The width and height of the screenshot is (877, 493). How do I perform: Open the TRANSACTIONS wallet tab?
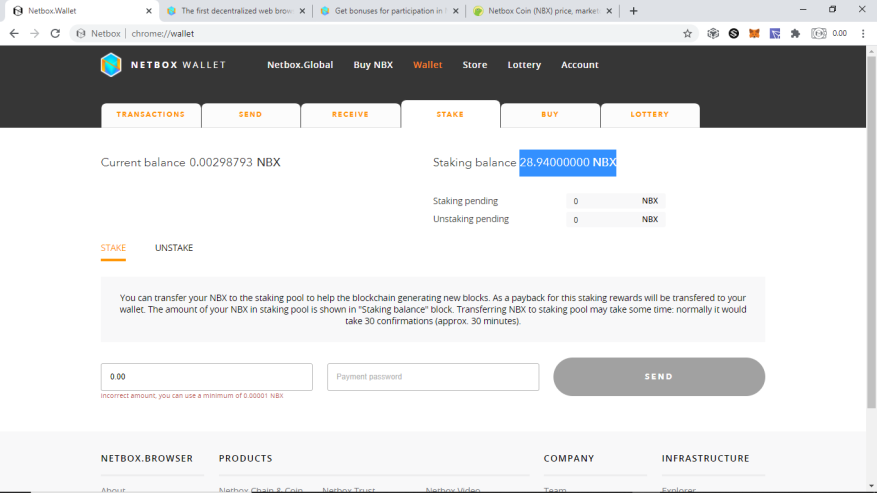tap(150, 115)
